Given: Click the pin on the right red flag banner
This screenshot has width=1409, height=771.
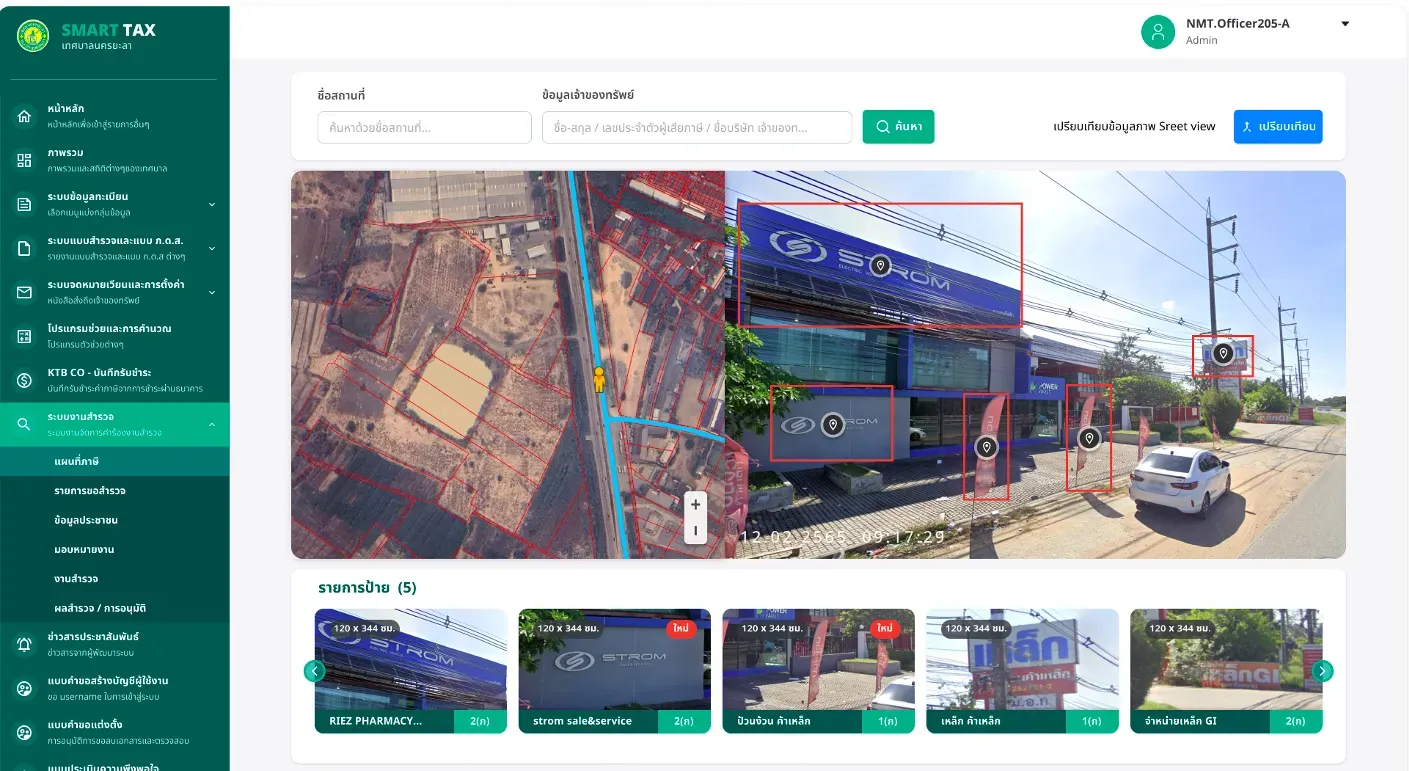Looking at the screenshot, I should 1089,438.
